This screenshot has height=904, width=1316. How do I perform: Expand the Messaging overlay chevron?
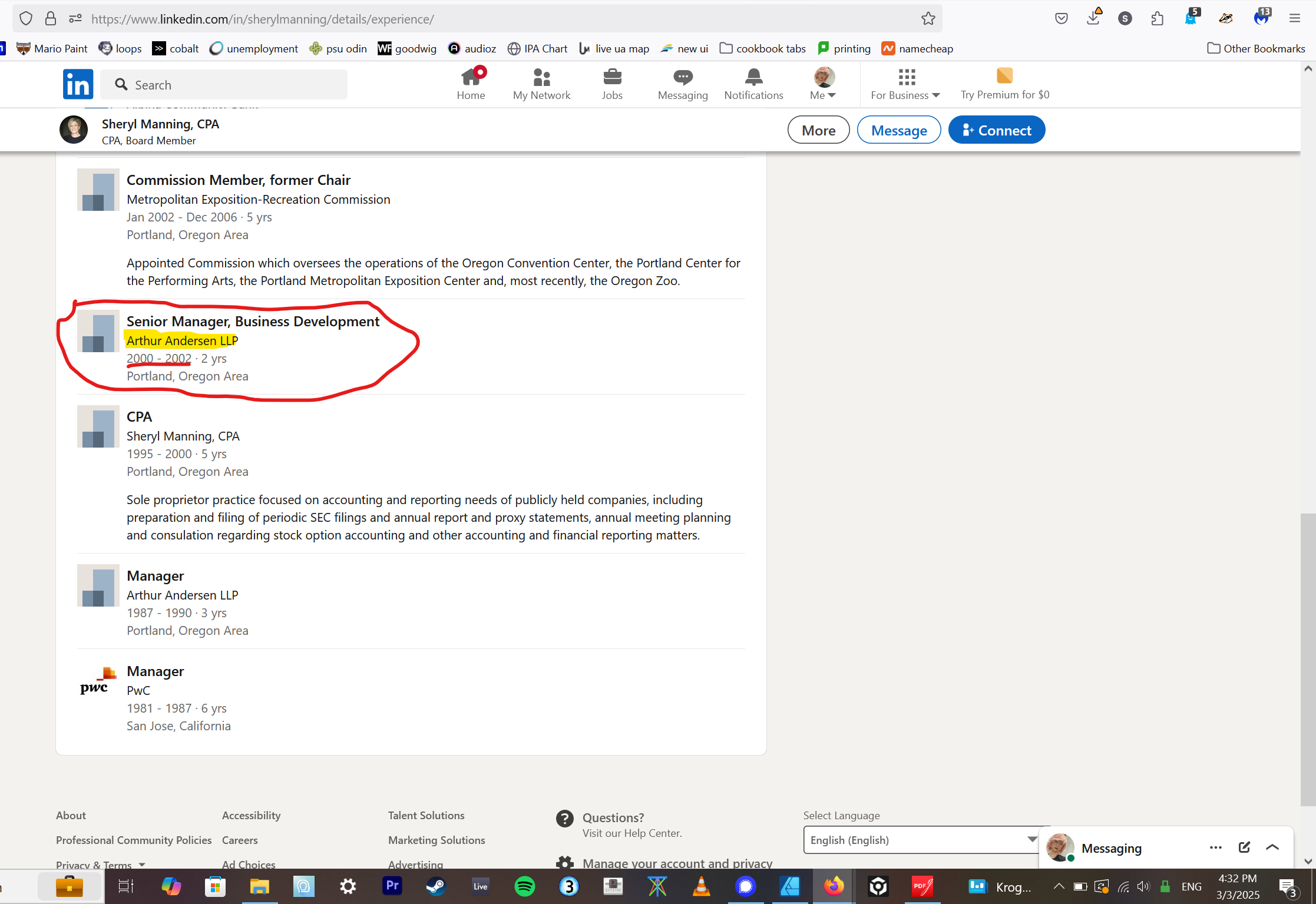point(1272,847)
